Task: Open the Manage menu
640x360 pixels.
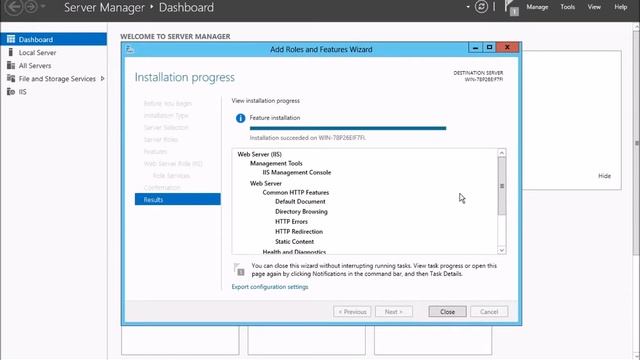Action: pyautogui.click(x=537, y=7)
